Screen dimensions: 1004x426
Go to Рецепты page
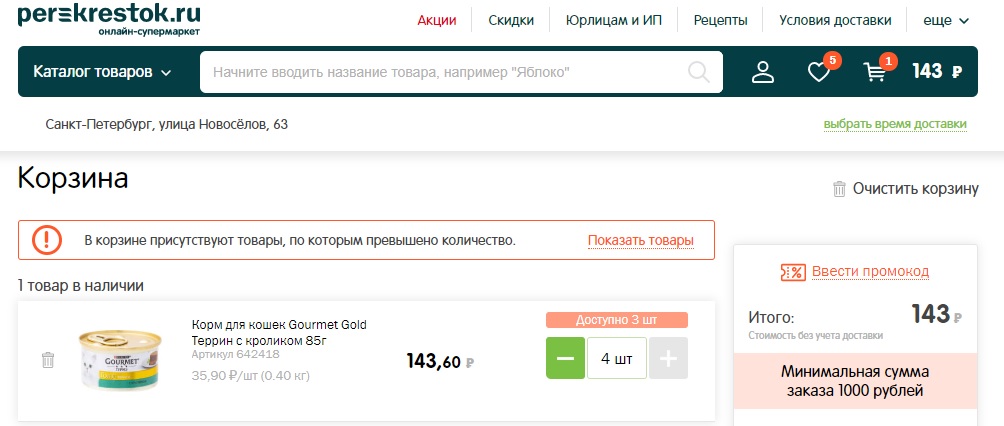click(x=720, y=20)
